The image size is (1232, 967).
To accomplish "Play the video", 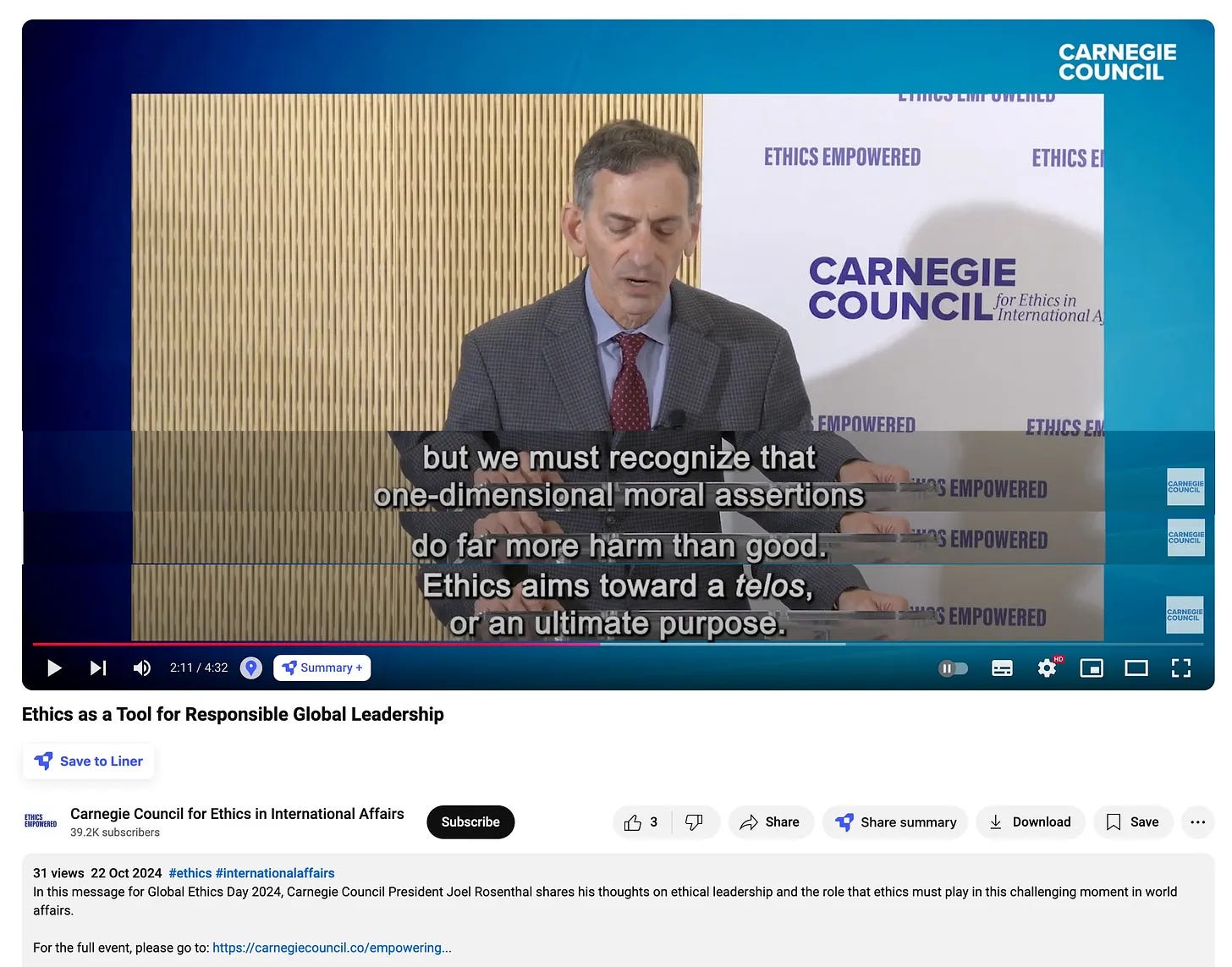I will (54, 668).
